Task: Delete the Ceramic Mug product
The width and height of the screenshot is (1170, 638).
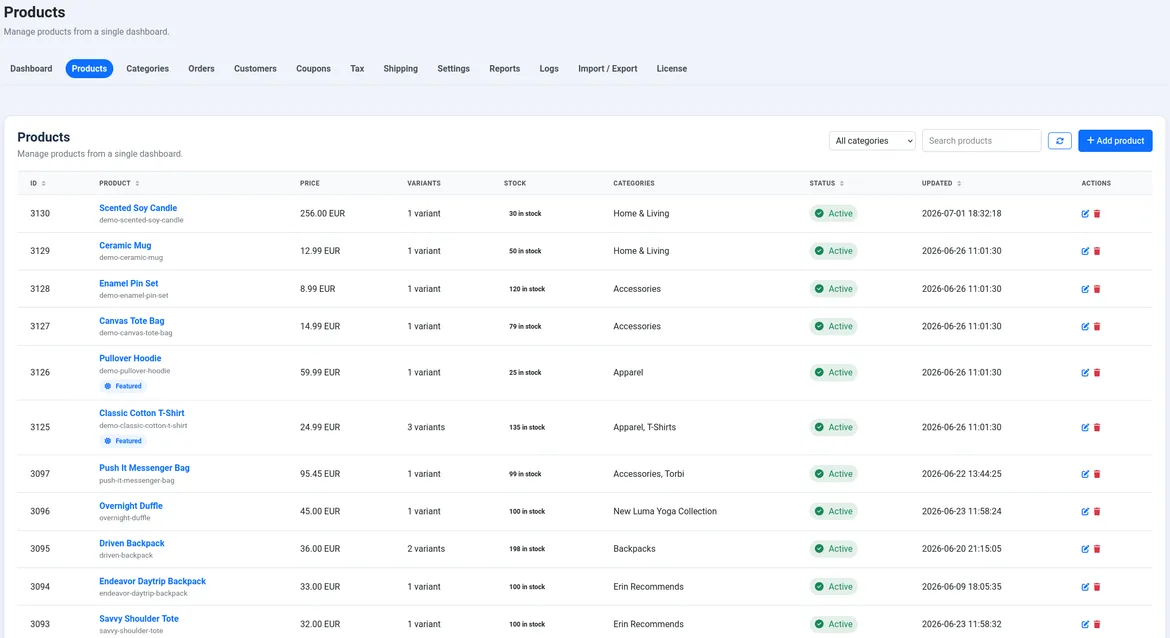Action: click(1097, 251)
